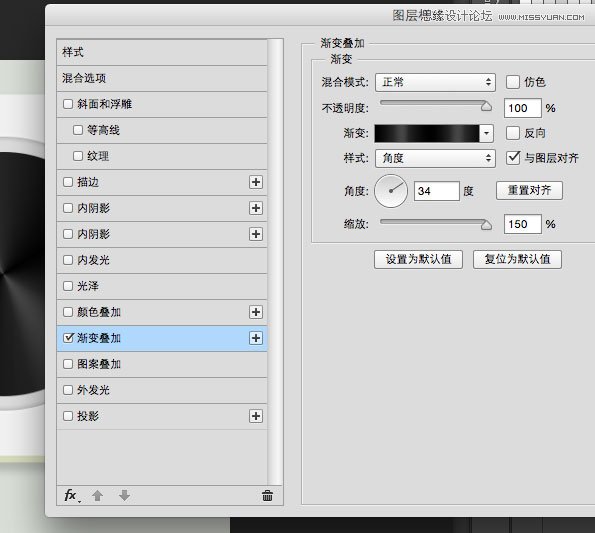Select the 图案叠加 row label
Screen dimensions: 595x533
point(99,364)
